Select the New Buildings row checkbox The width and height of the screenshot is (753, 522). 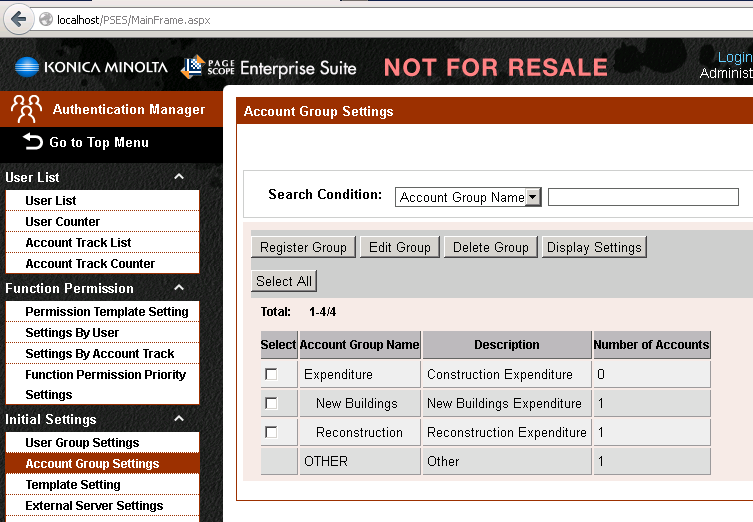(271, 403)
